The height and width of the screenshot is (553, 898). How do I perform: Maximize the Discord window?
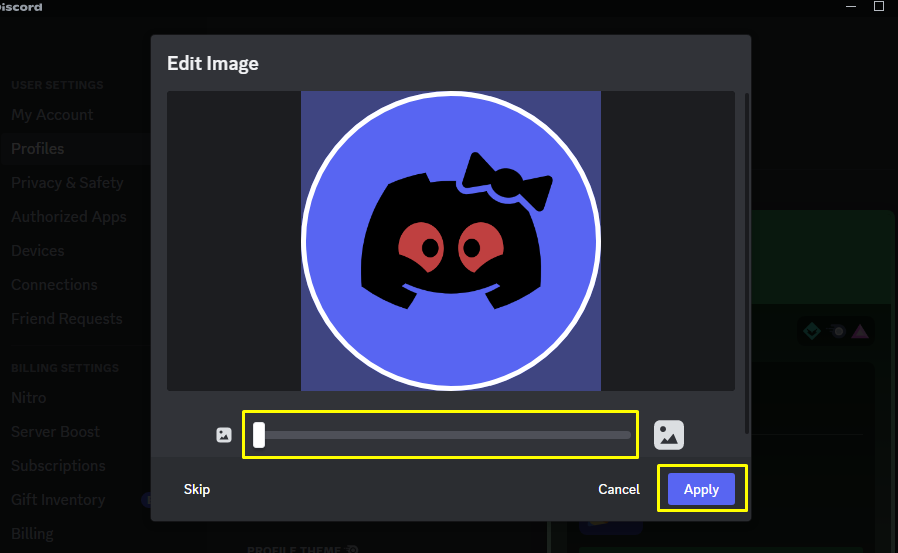(x=879, y=6)
